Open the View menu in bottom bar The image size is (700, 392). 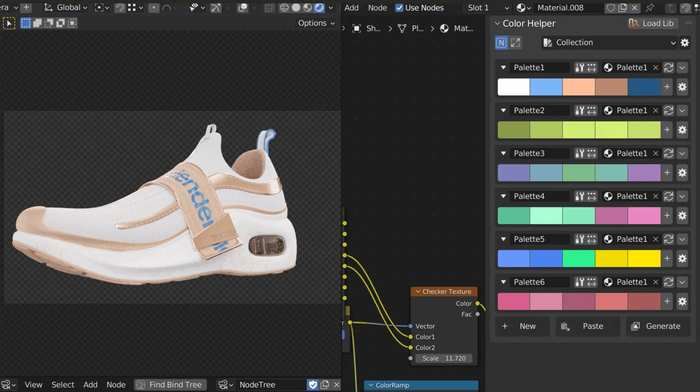coord(33,384)
